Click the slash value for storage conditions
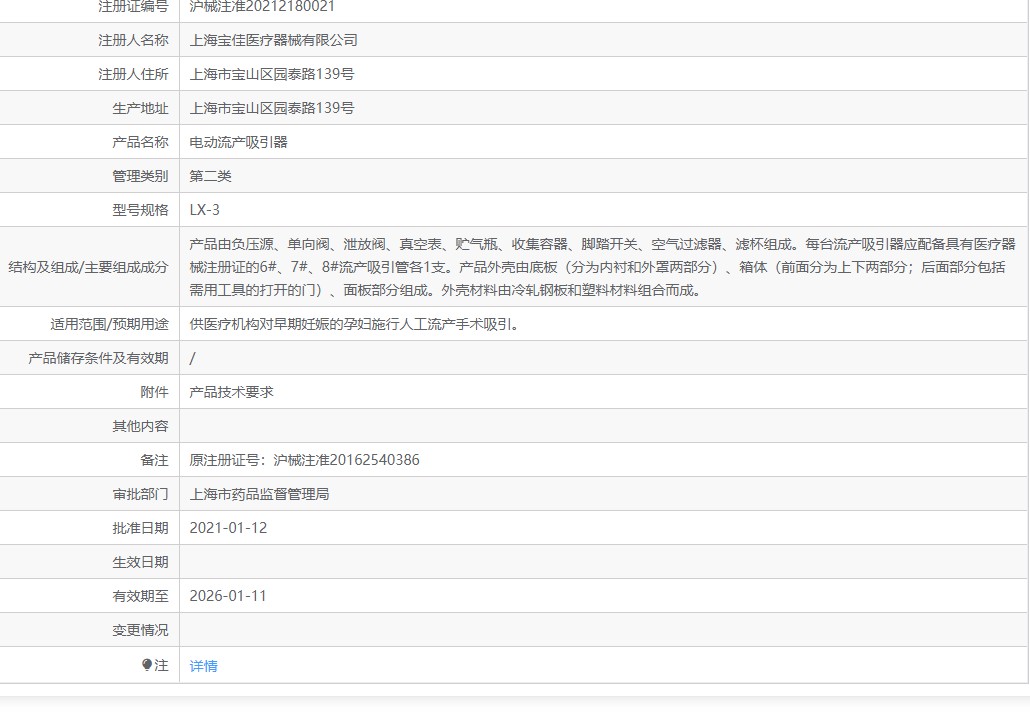 click(192, 358)
